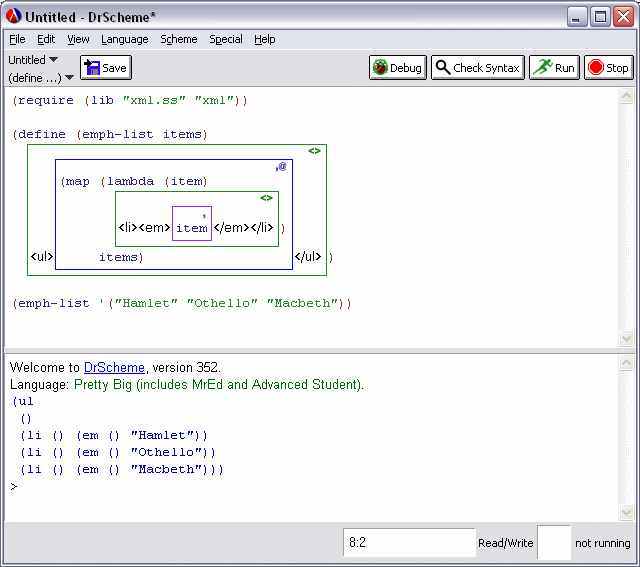This screenshot has width=640, height=567.
Task: Click the output line containing "Othello"
Action: pyautogui.click(x=118, y=452)
